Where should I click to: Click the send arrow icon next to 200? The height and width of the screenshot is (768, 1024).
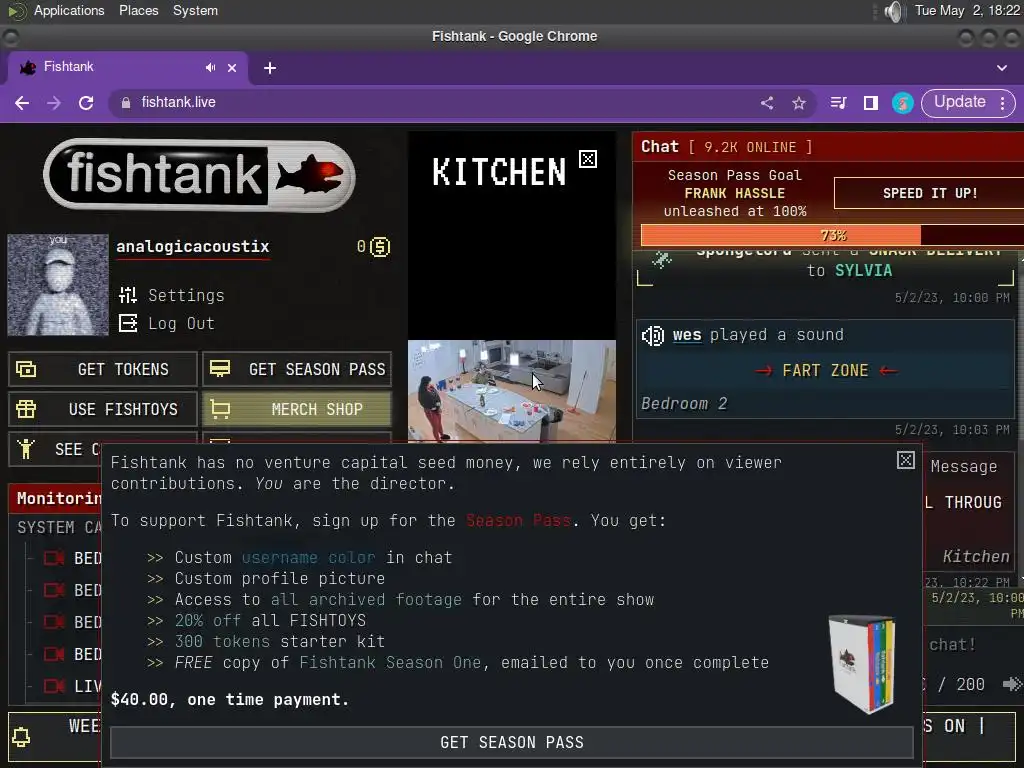point(1012,684)
